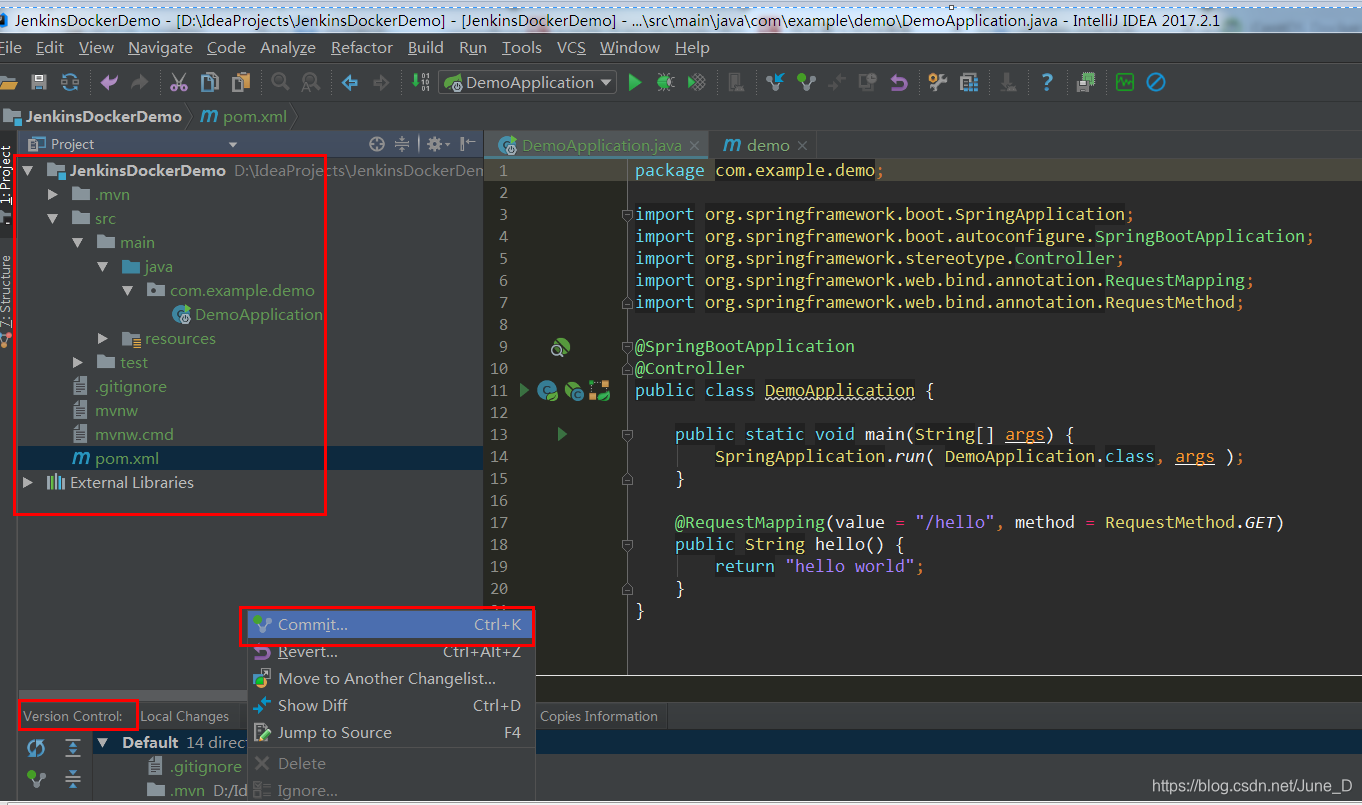Expand the .mvn folder arrow
This screenshot has width=1362, height=805.
click(x=53, y=195)
